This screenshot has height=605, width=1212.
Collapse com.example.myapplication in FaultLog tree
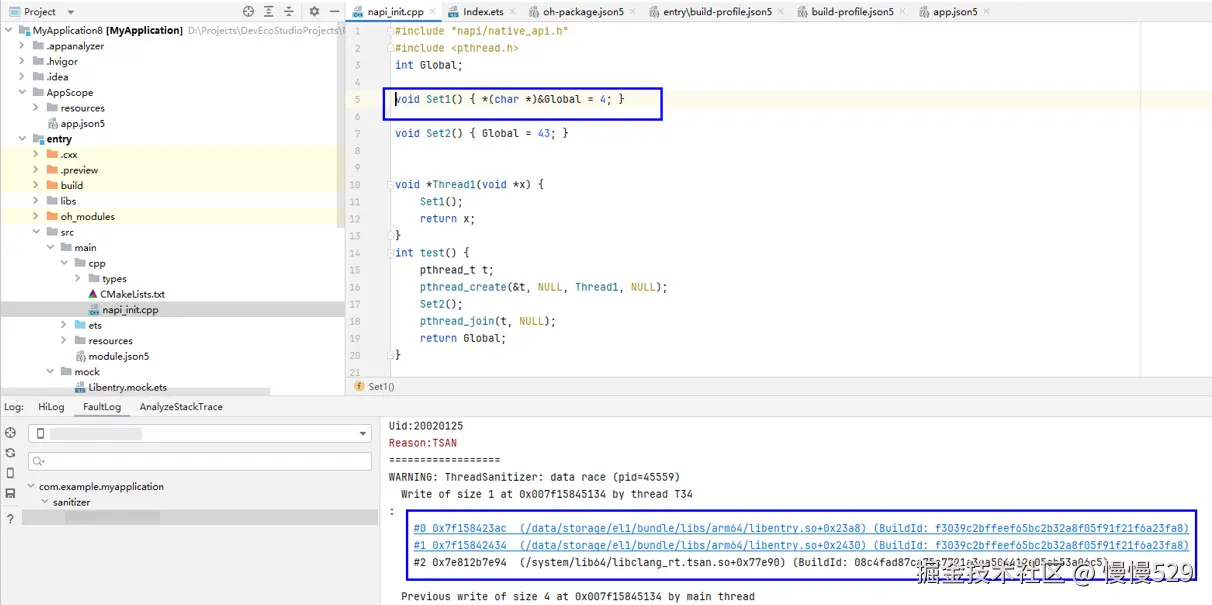30,486
